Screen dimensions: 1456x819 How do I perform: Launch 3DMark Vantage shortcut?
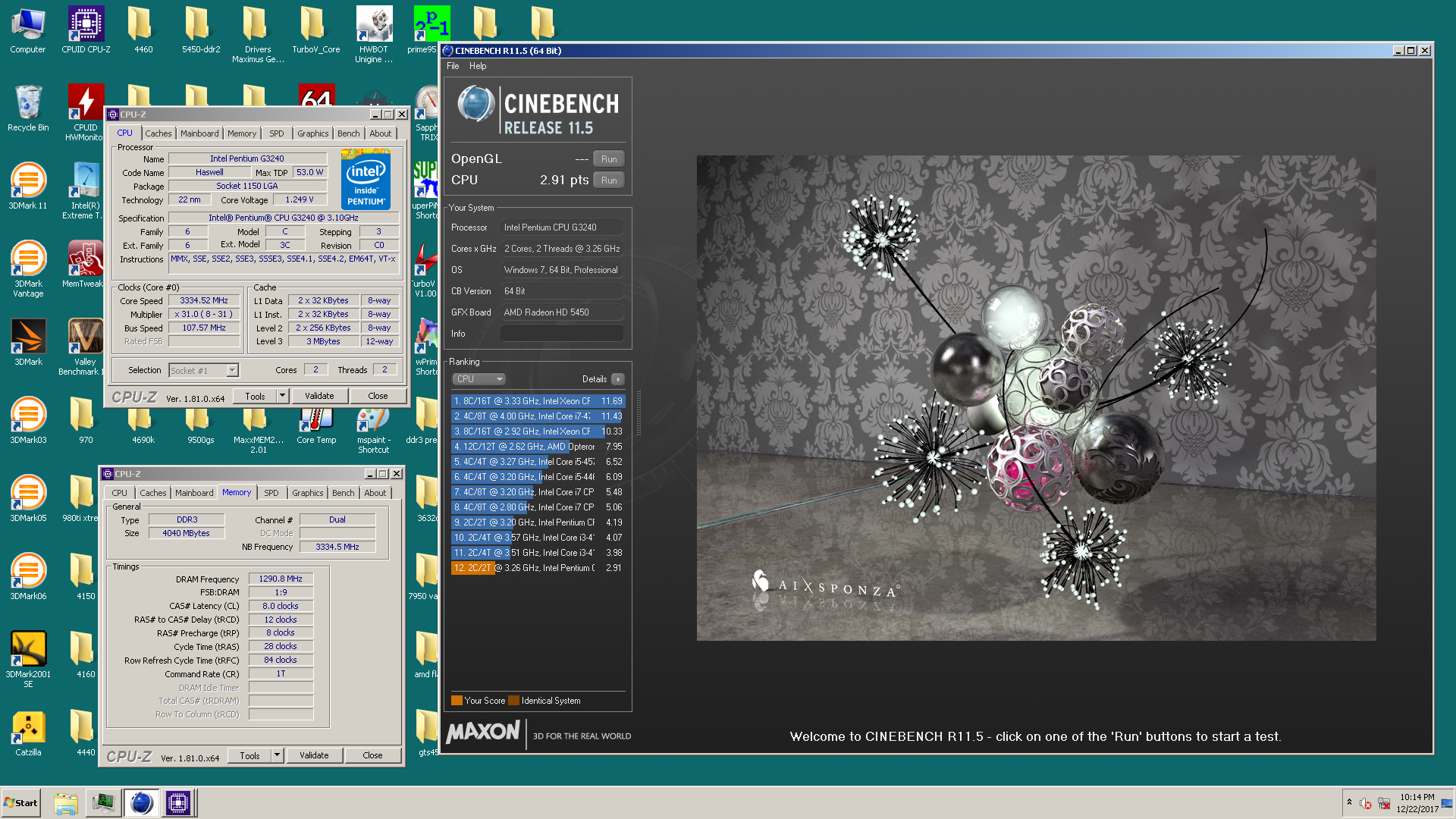[x=28, y=269]
